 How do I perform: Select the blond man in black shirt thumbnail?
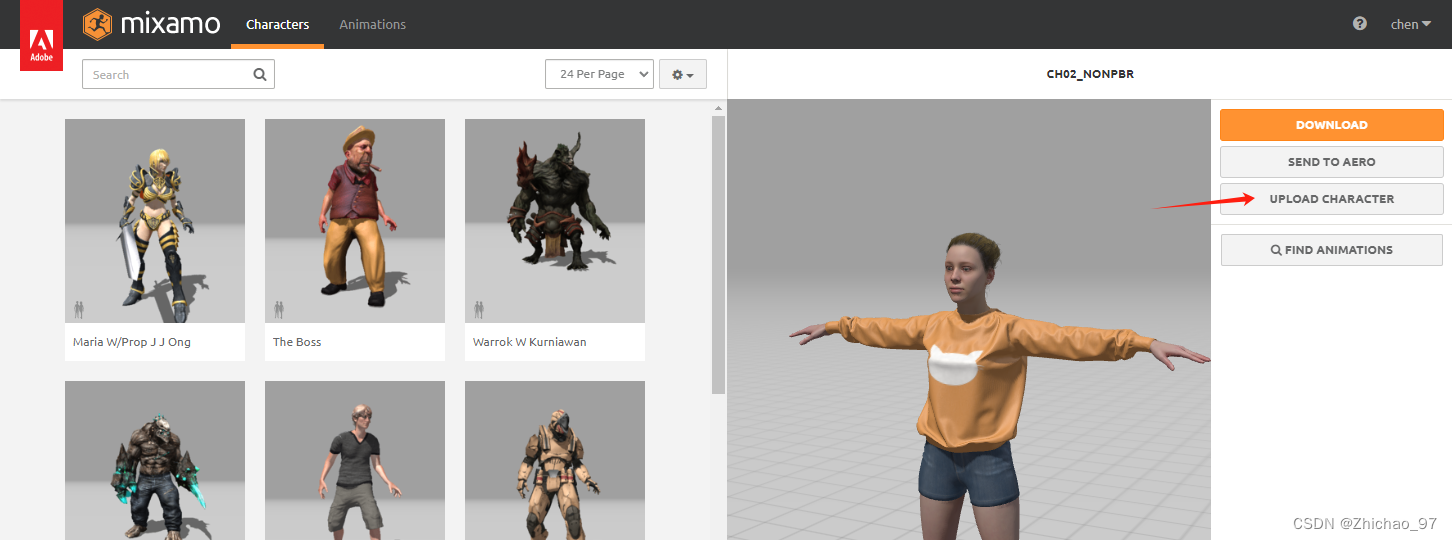[355, 460]
